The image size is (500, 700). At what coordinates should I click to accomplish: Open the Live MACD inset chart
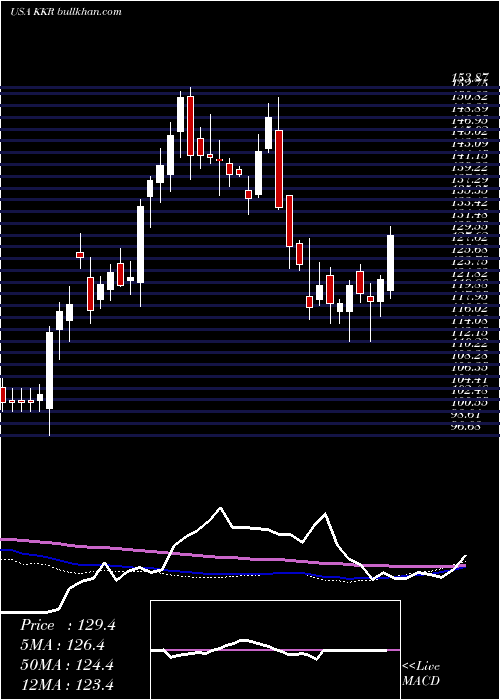pyautogui.click(x=275, y=650)
